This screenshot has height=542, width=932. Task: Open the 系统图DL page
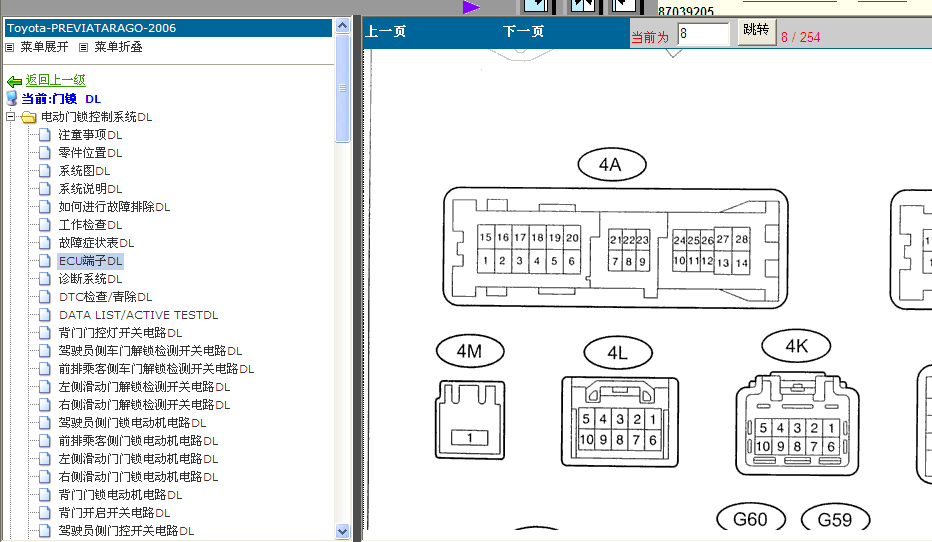point(84,171)
